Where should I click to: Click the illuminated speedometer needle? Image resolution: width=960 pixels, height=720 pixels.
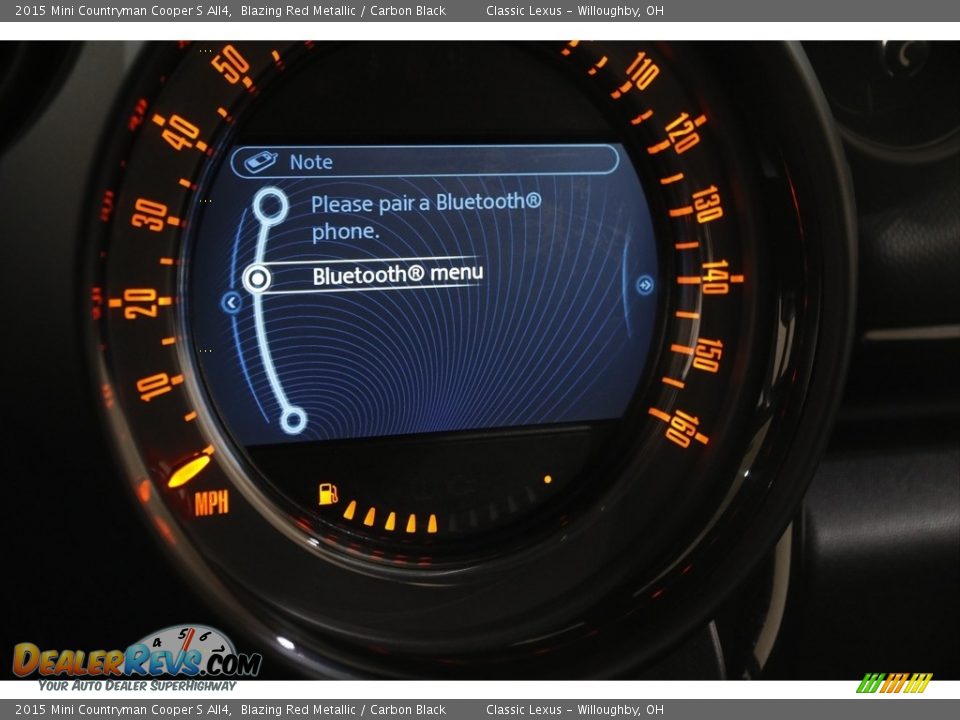point(190,470)
